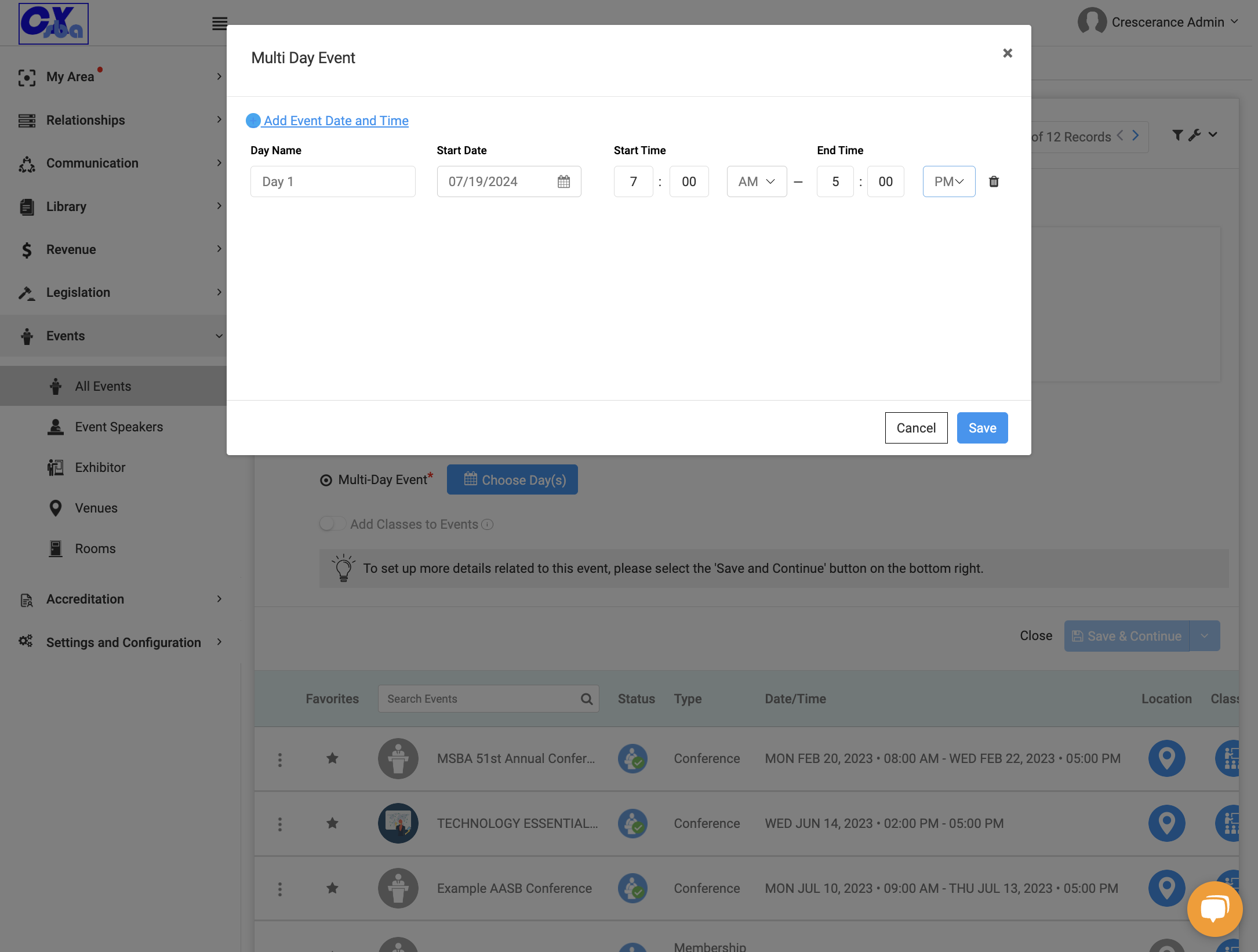This screenshot has height=952, width=1258.
Task: Favorite the TECHNOLOGY ESSENTIAL event star
Action: coord(332,823)
